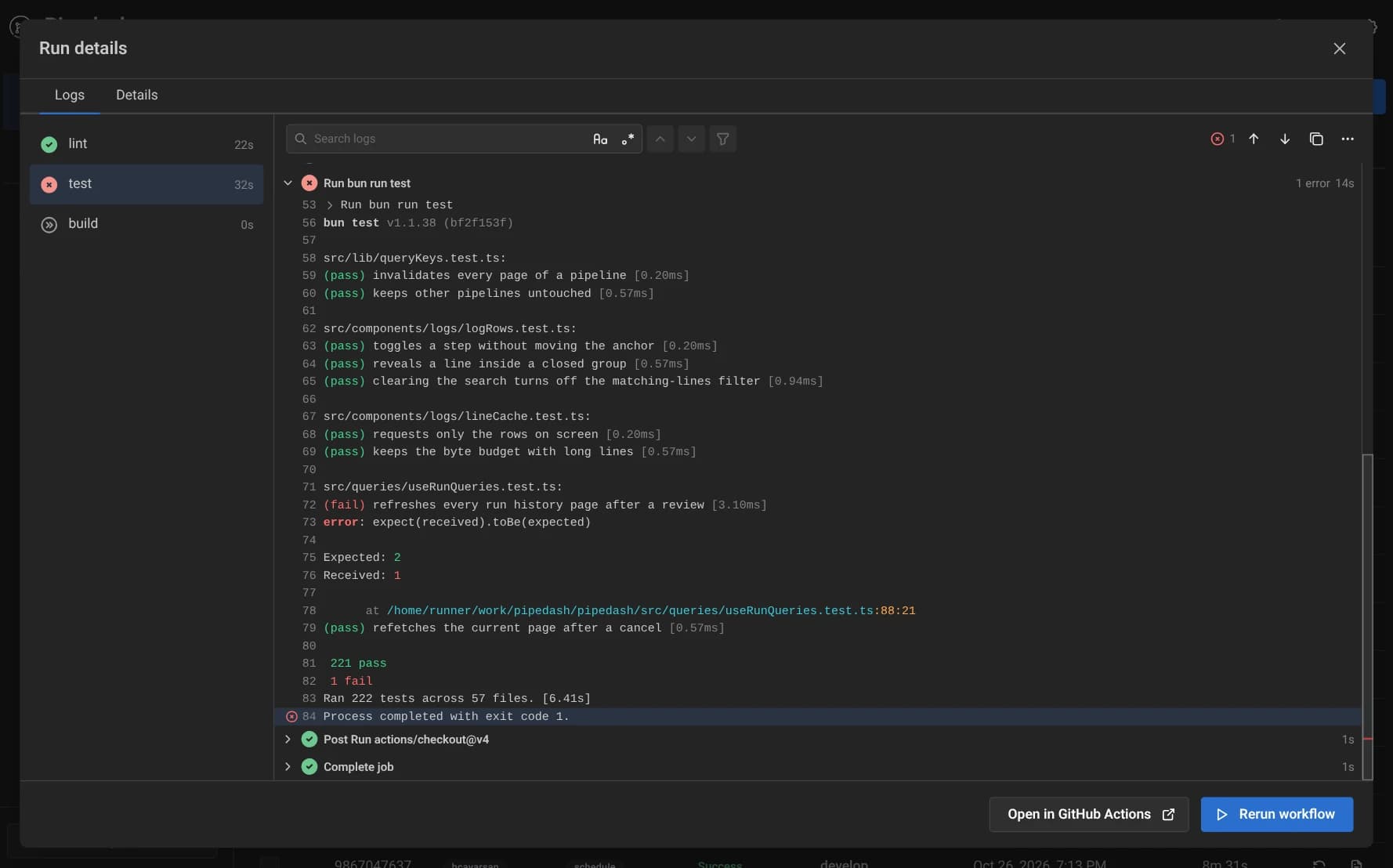Open the useRunQueries.test.ts stack trace link

pos(651,611)
